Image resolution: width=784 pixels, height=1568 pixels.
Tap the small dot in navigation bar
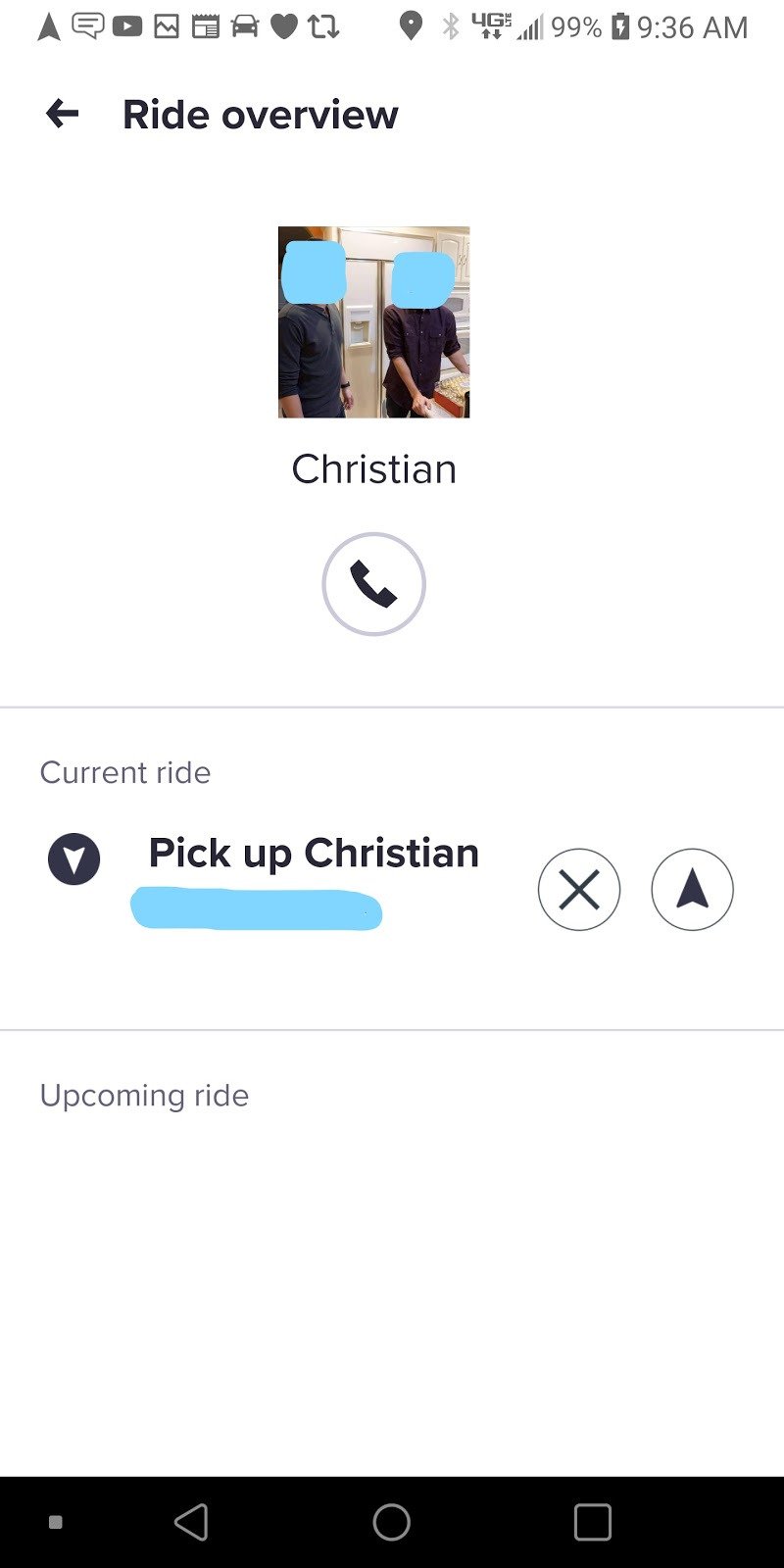pos(56,1522)
